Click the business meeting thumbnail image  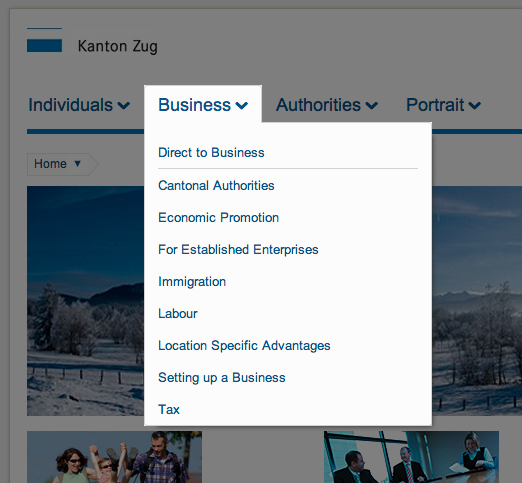(411, 457)
